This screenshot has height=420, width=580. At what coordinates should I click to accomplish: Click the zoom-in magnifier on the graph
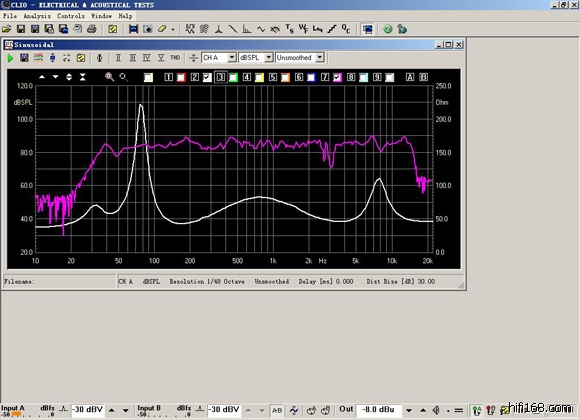coord(109,77)
